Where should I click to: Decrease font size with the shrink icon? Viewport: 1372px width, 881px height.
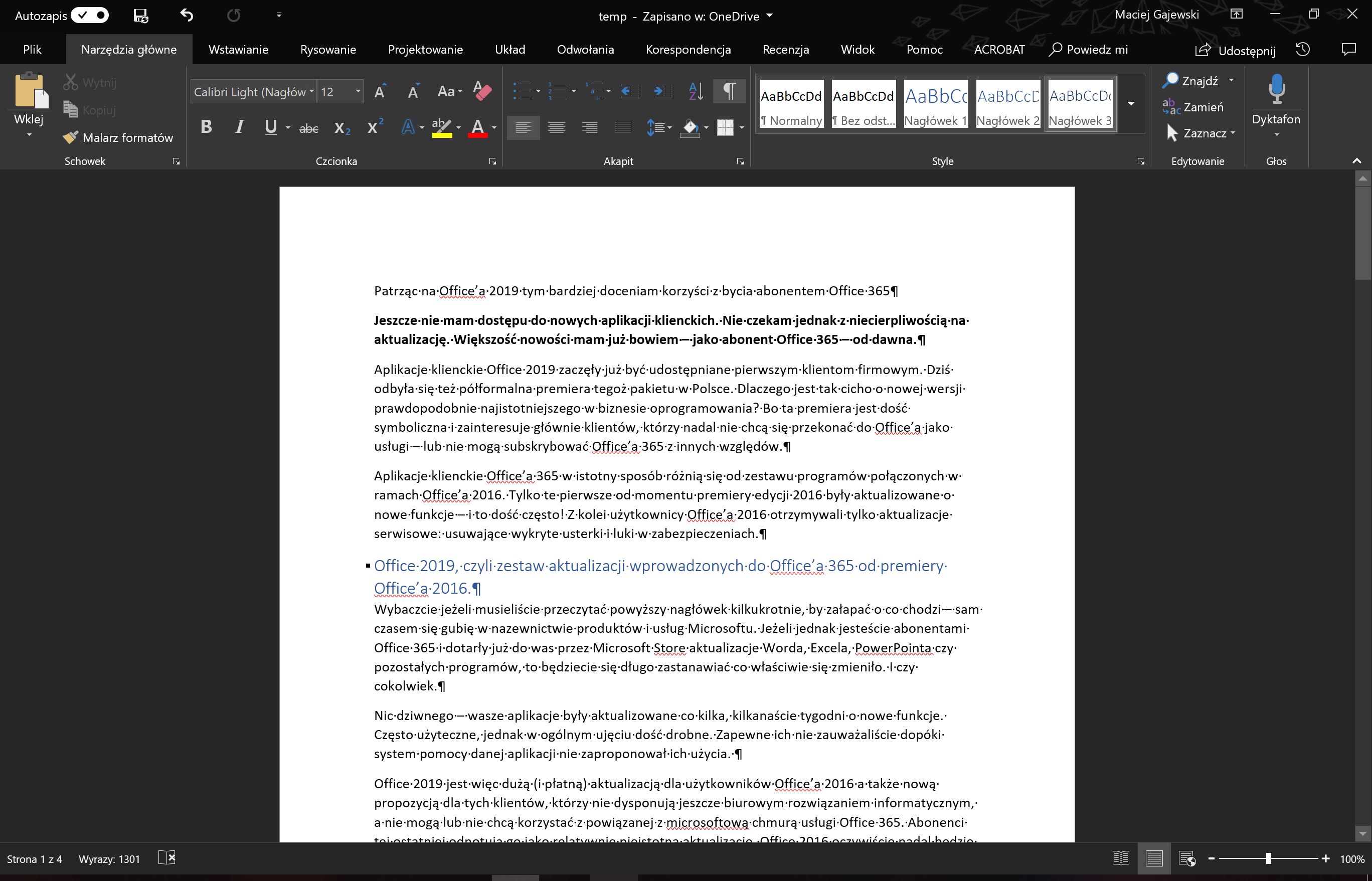pos(413,92)
